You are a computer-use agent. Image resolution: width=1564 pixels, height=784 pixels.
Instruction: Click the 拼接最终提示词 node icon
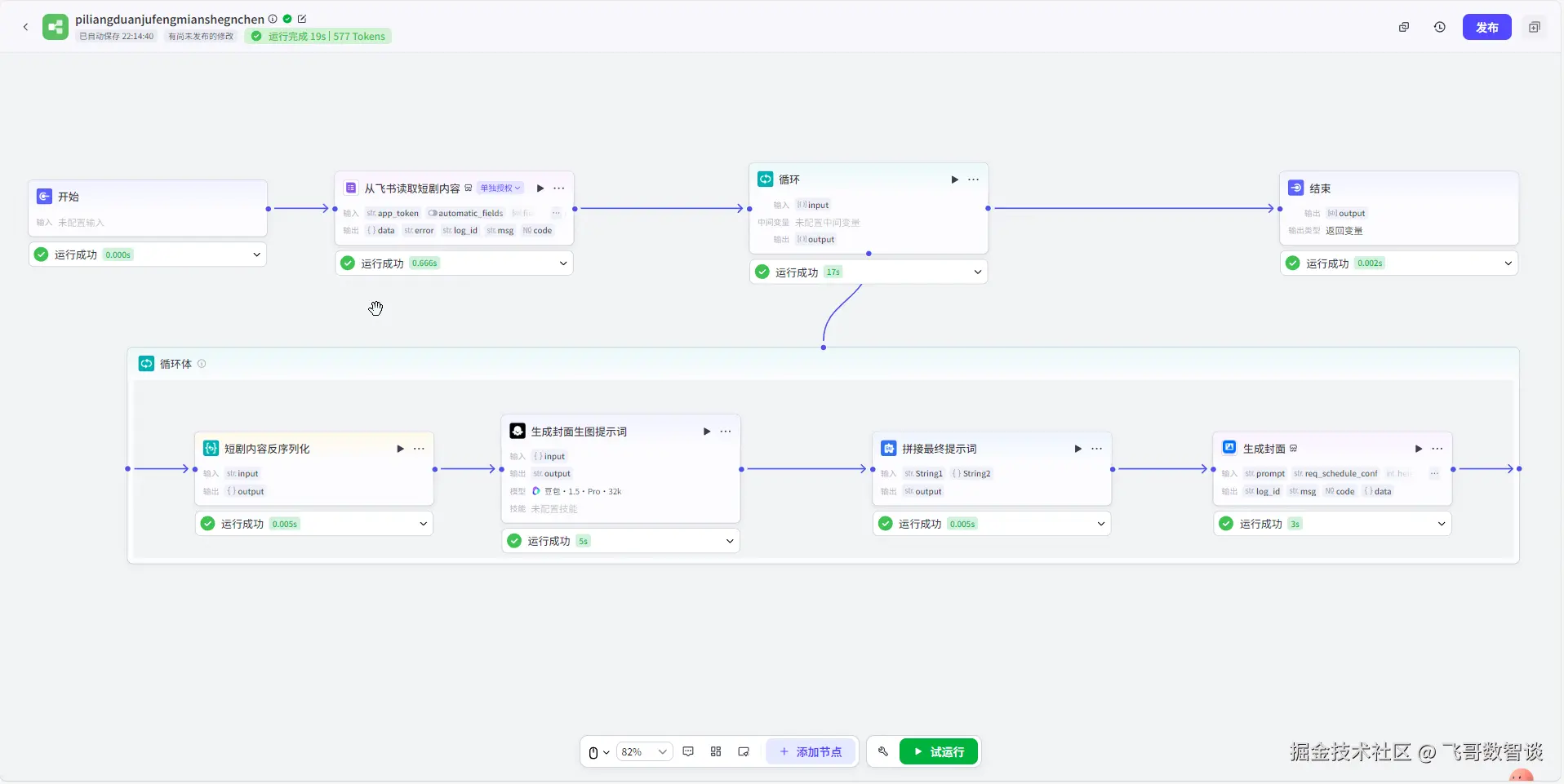pos(889,448)
